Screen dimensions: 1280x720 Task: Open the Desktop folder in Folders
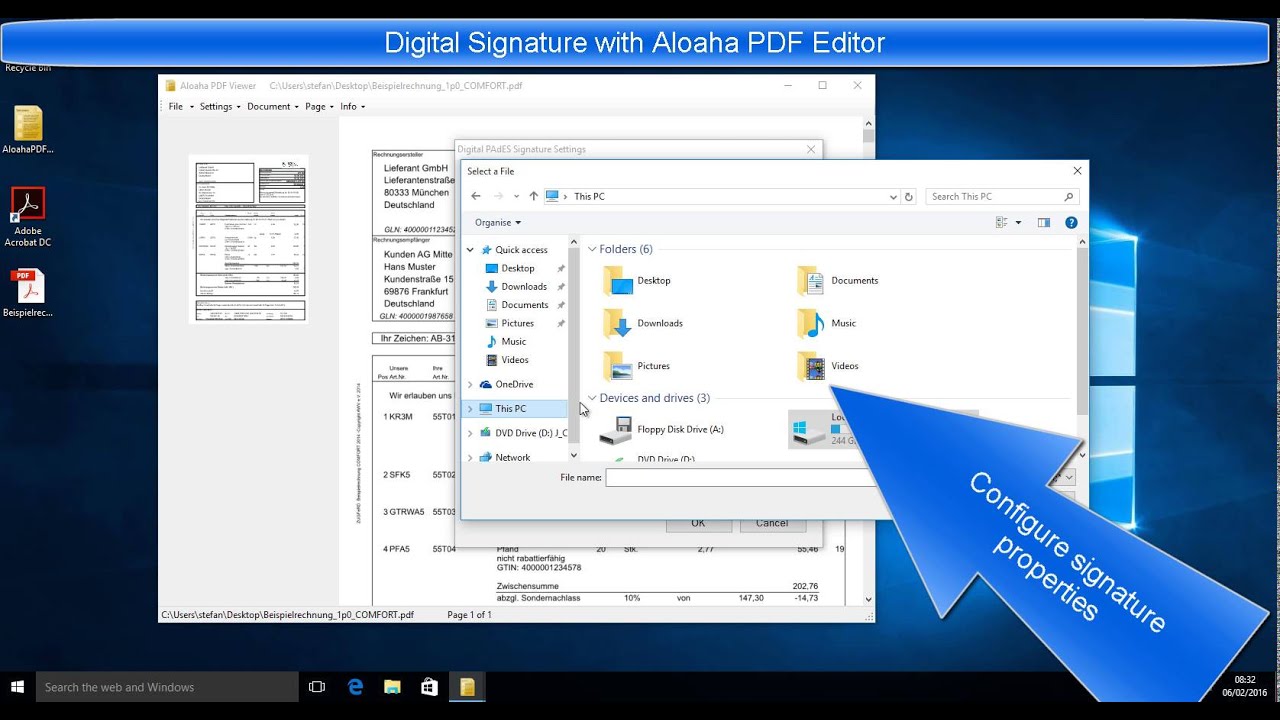[x=637, y=281]
